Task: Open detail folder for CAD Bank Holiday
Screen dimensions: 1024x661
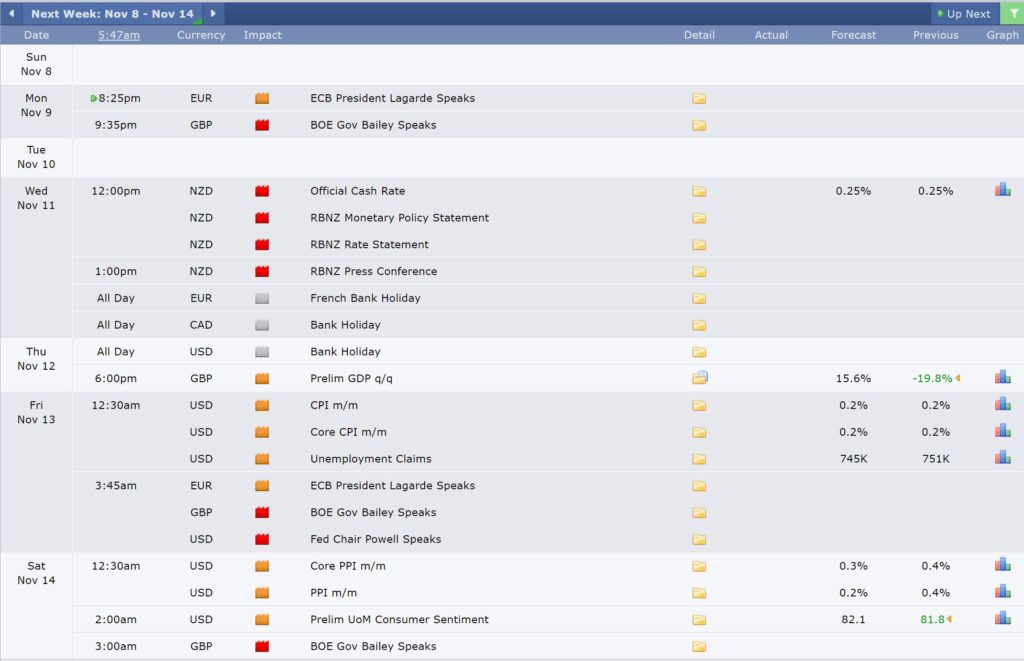Action: click(699, 325)
